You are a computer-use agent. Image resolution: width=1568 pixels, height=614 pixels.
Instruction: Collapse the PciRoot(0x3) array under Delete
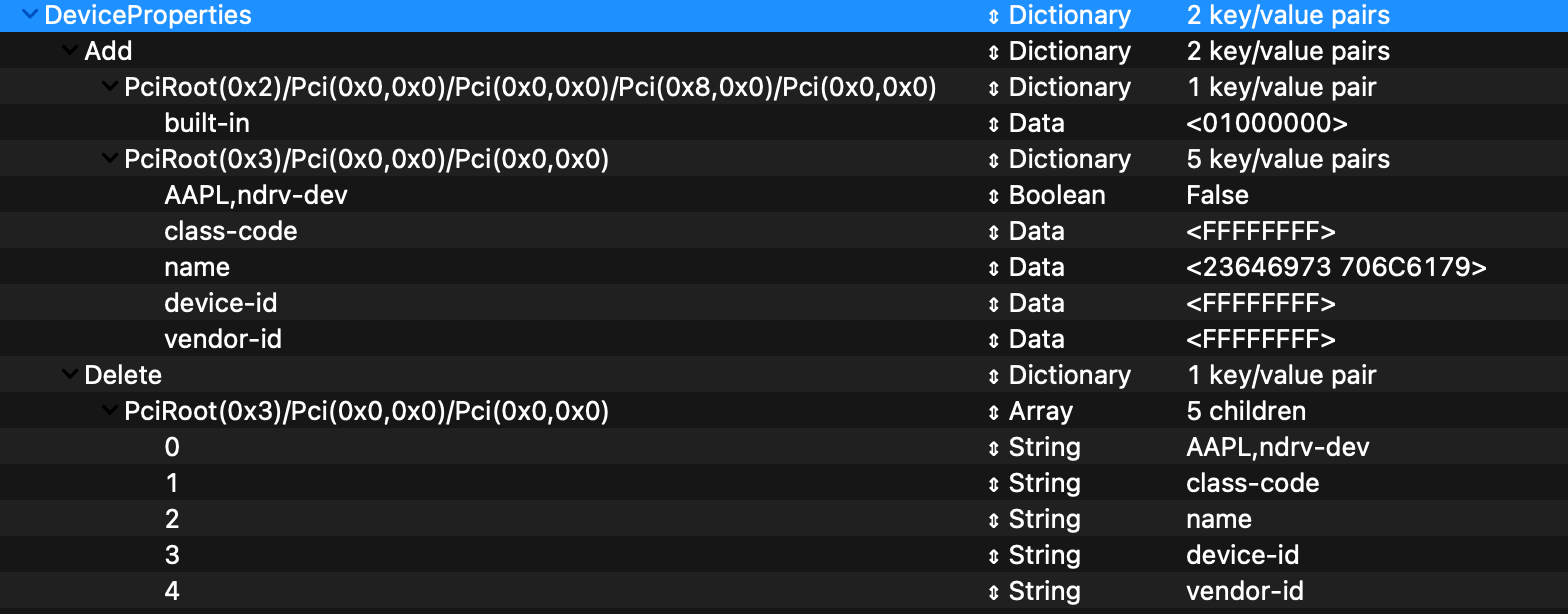tap(109, 412)
